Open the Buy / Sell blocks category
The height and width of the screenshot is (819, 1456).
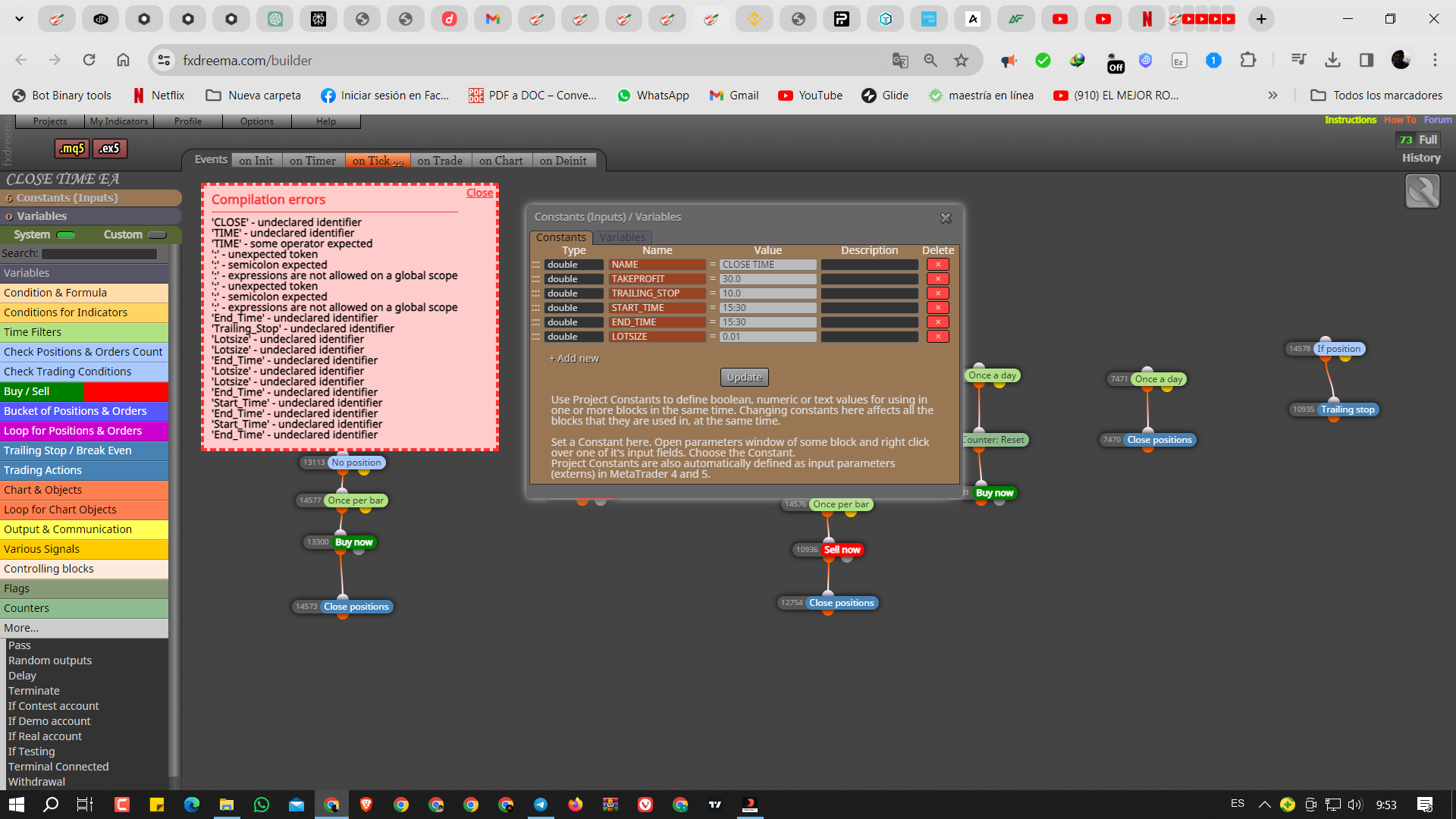coord(84,391)
